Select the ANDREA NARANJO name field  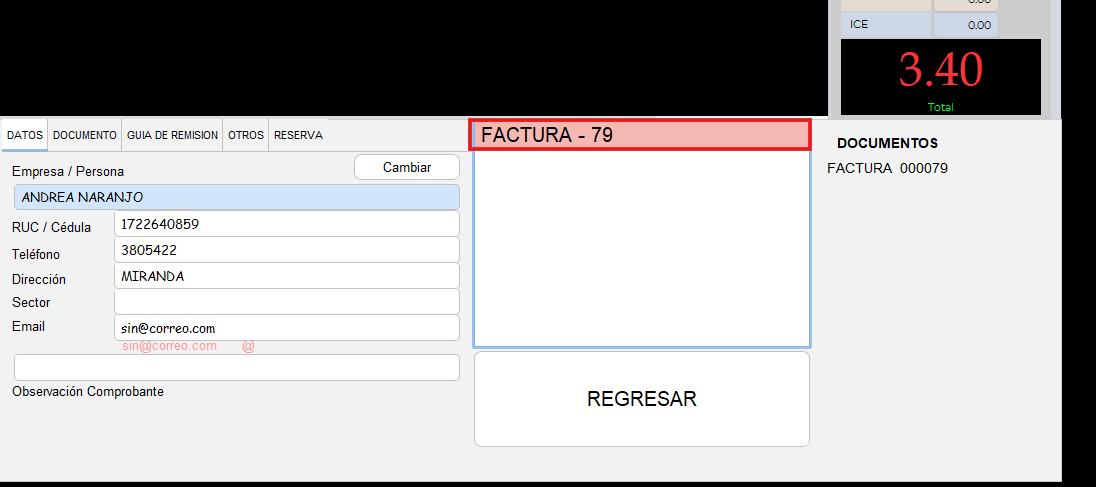pyautogui.click(x=237, y=197)
